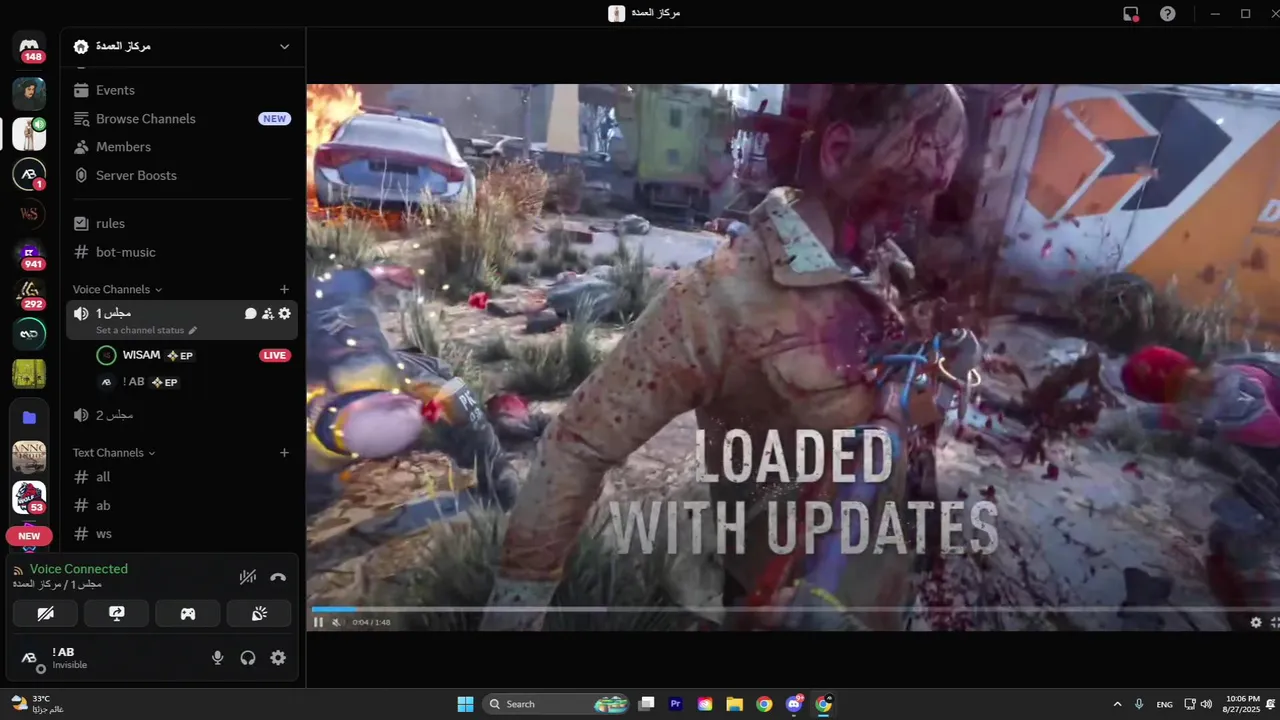Open the ws text channel
This screenshot has height=720, width=1280.
[182, 534]
